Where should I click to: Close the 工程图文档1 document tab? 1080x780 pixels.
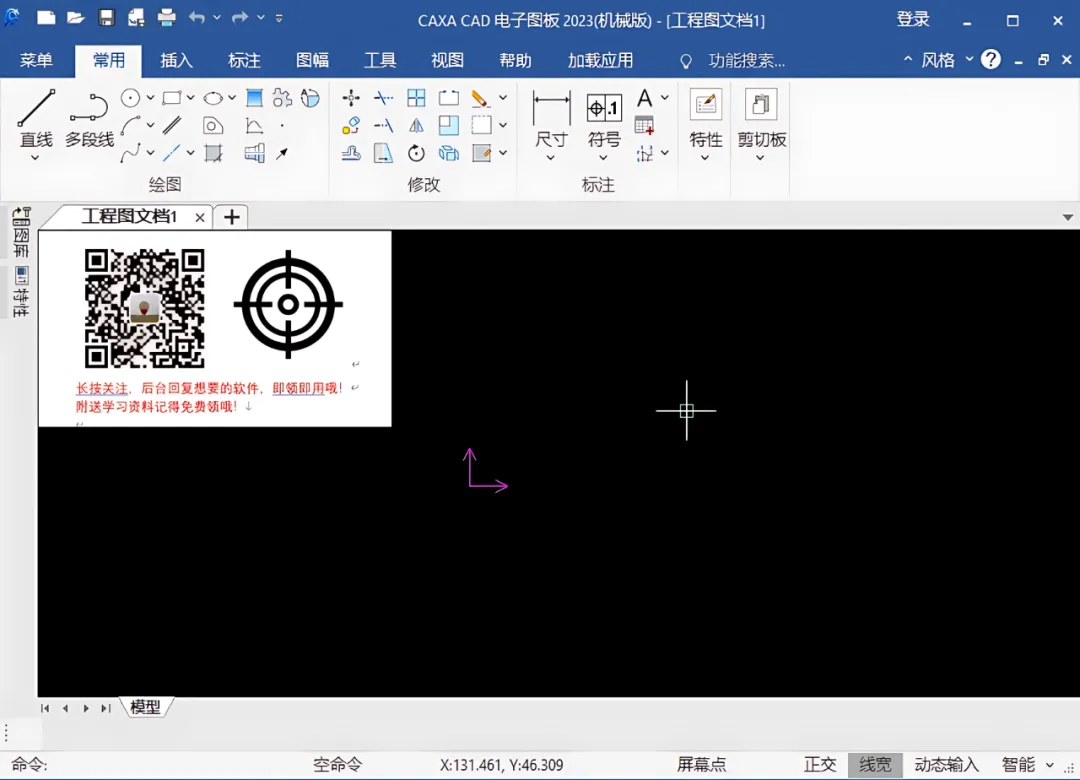[200, 218]
